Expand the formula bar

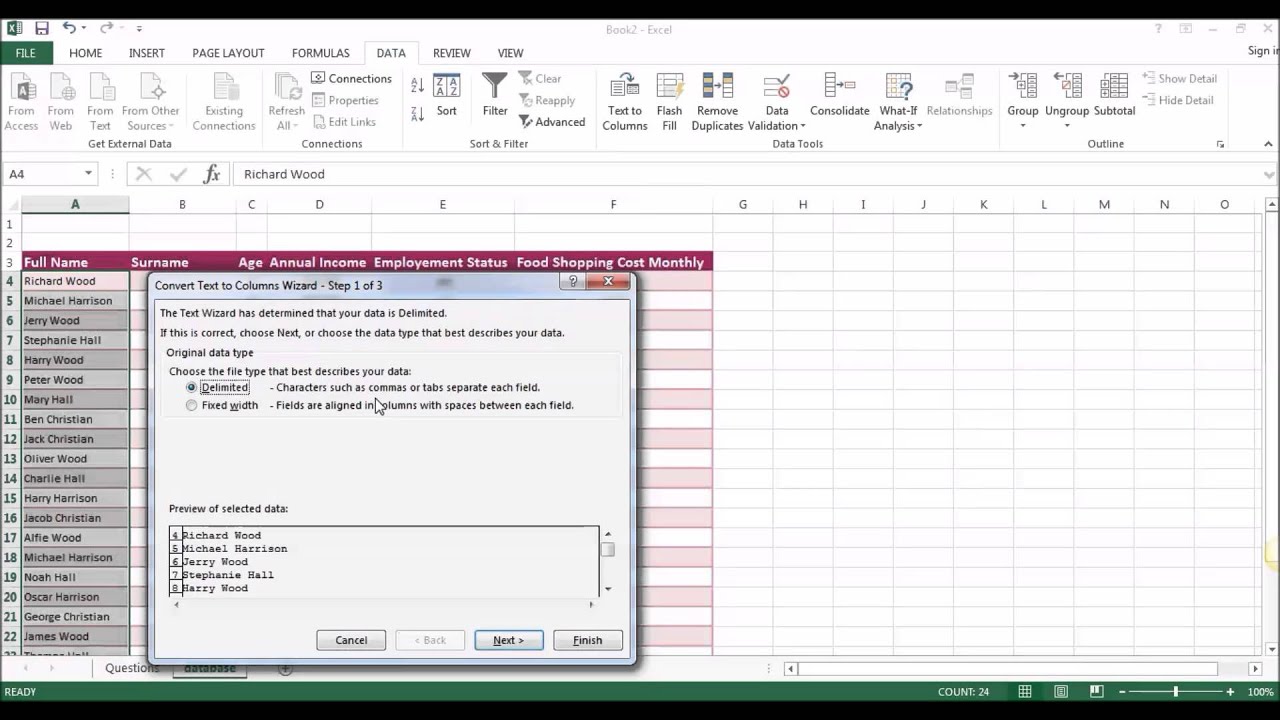1270,174
